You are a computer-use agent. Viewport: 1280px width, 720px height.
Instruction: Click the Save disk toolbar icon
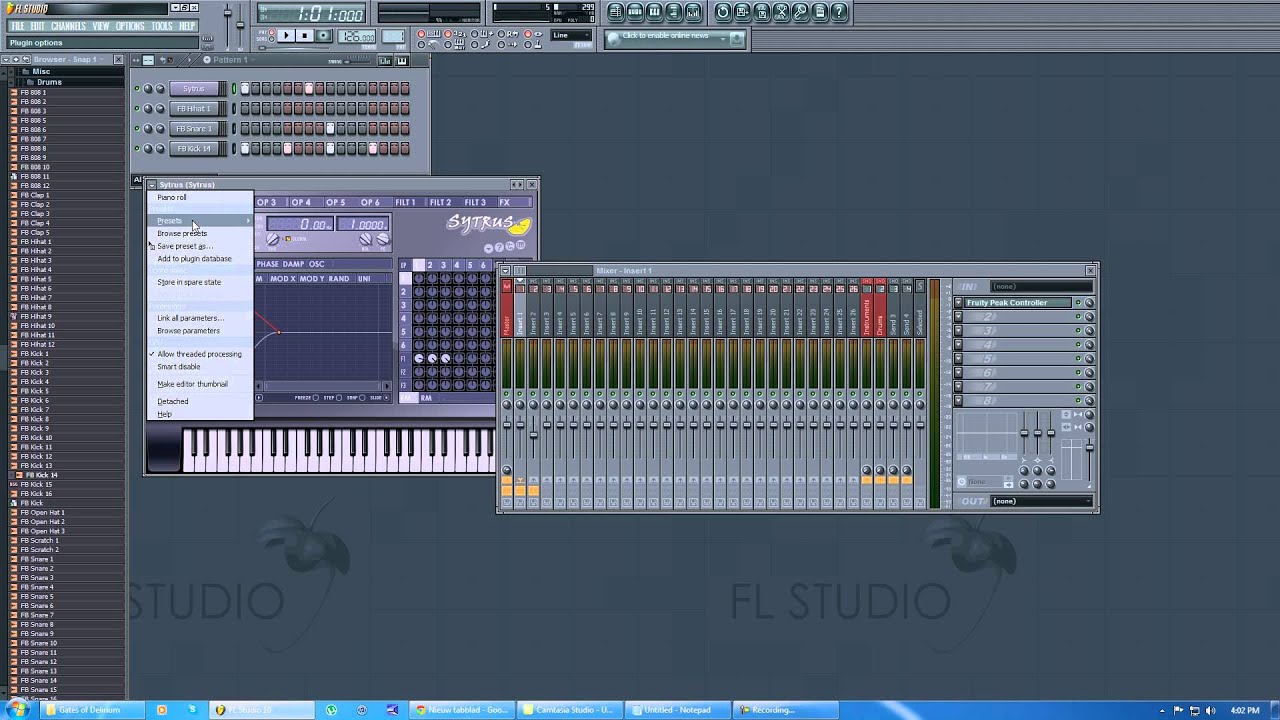click(742, 12)
